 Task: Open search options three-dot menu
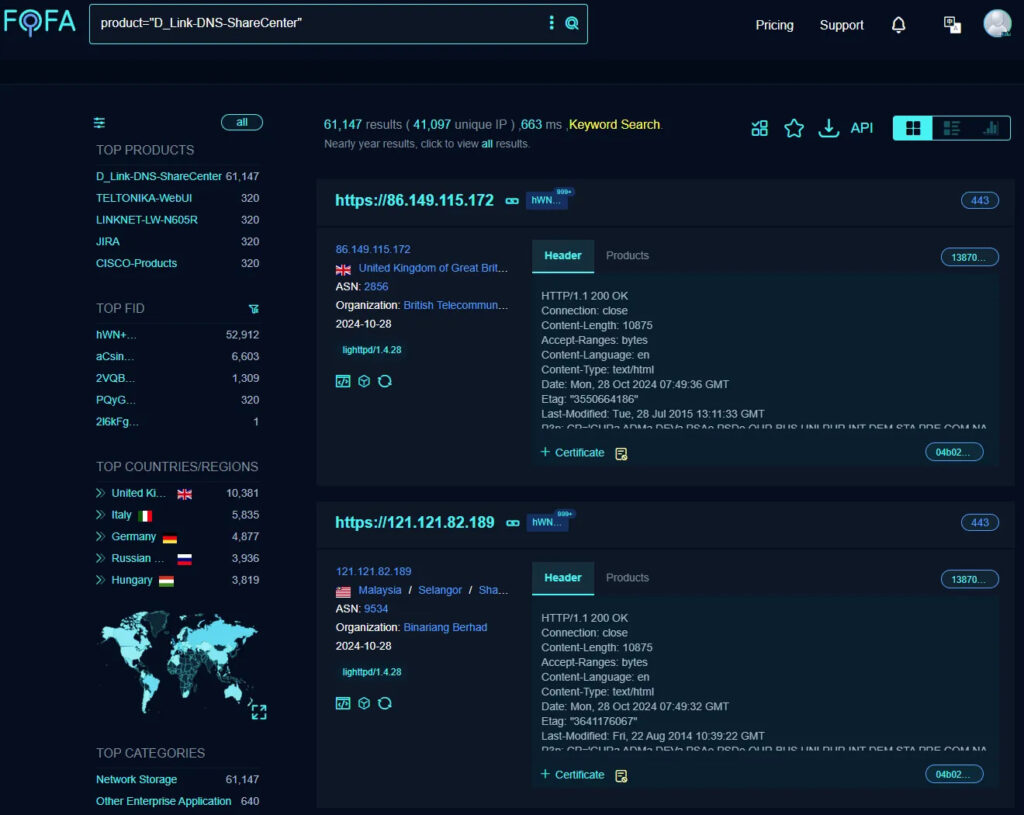pyautogui.click(x=551, y=23)
